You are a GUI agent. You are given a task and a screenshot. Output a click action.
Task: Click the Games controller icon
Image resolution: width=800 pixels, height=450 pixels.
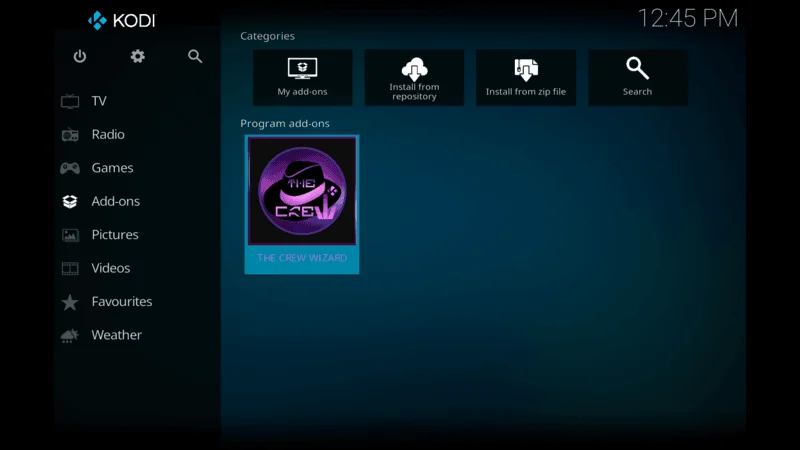pos(70,168)
